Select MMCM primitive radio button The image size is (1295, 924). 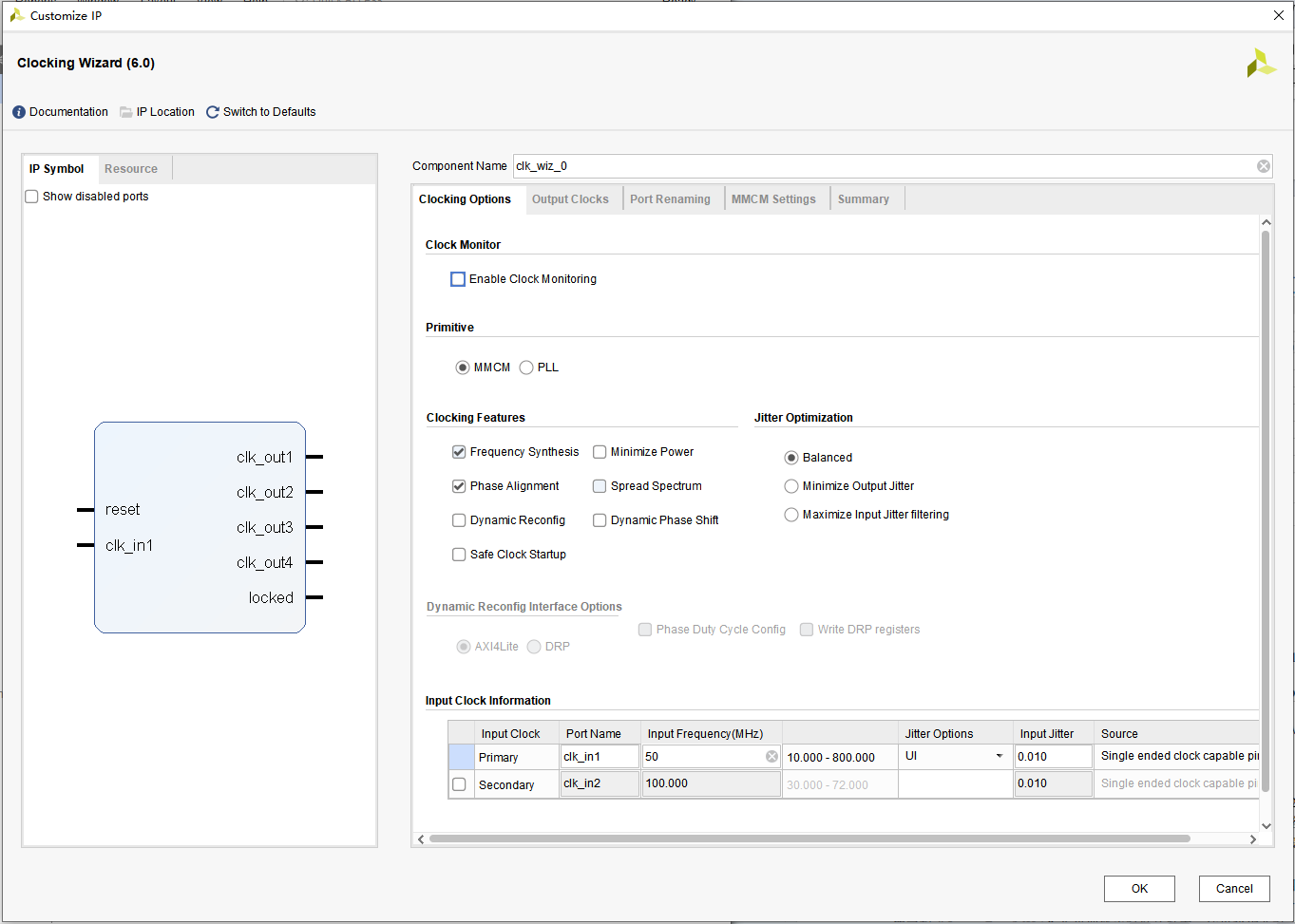463,368
